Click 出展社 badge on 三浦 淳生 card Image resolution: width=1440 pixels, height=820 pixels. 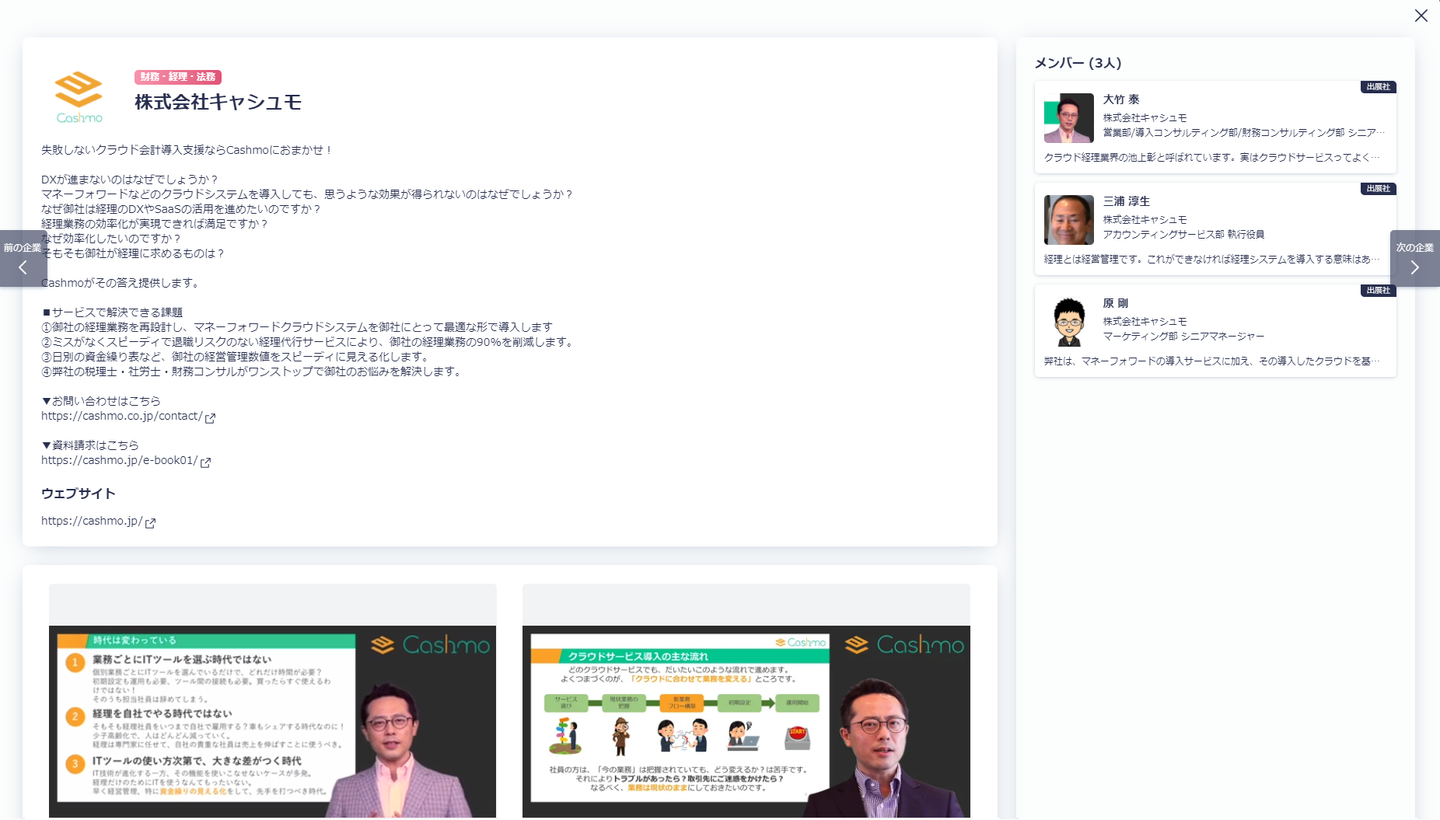pyautogui.click(x=1378, y=189)
